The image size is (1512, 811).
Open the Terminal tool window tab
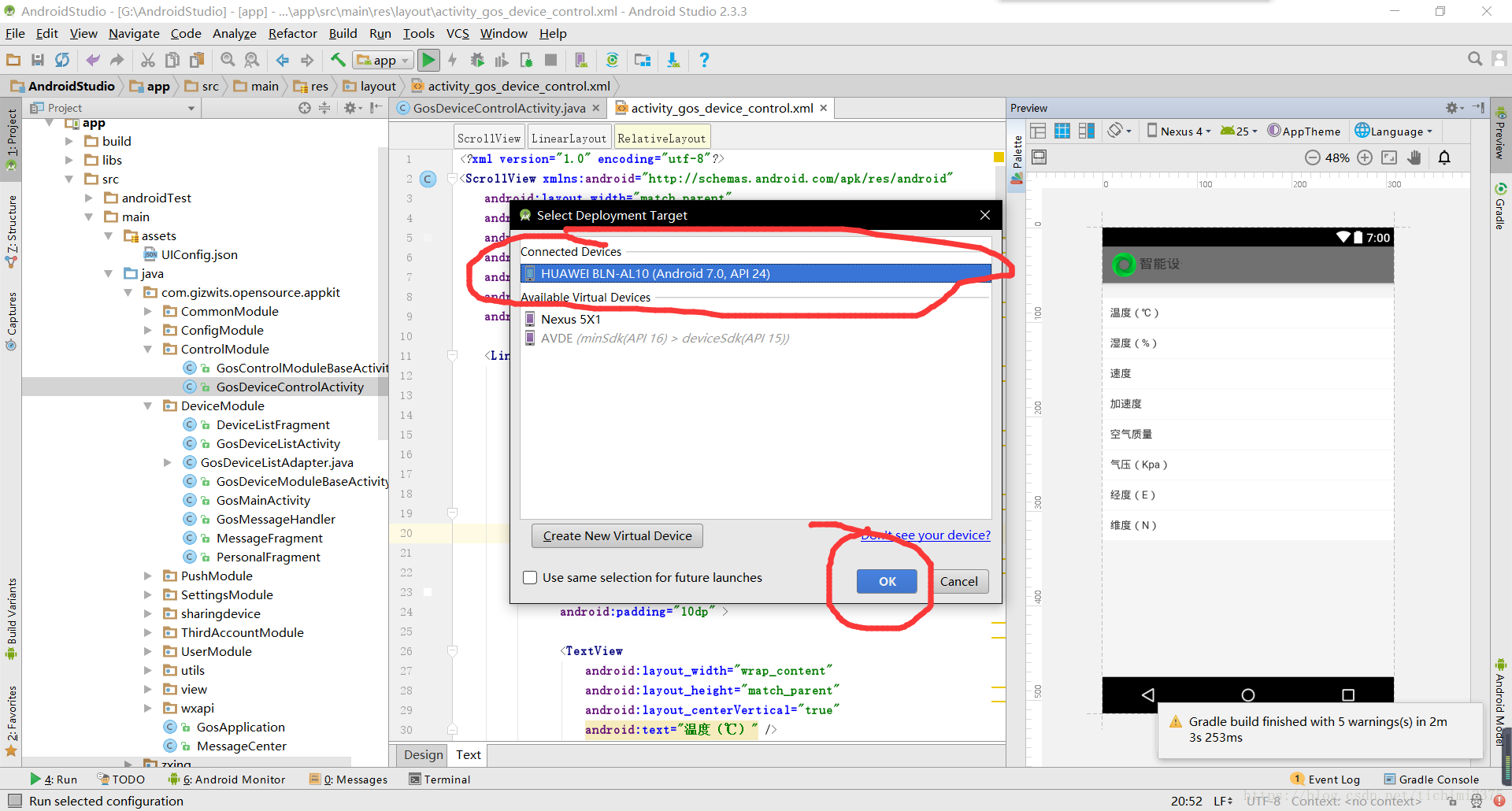(x=439, y=780)
